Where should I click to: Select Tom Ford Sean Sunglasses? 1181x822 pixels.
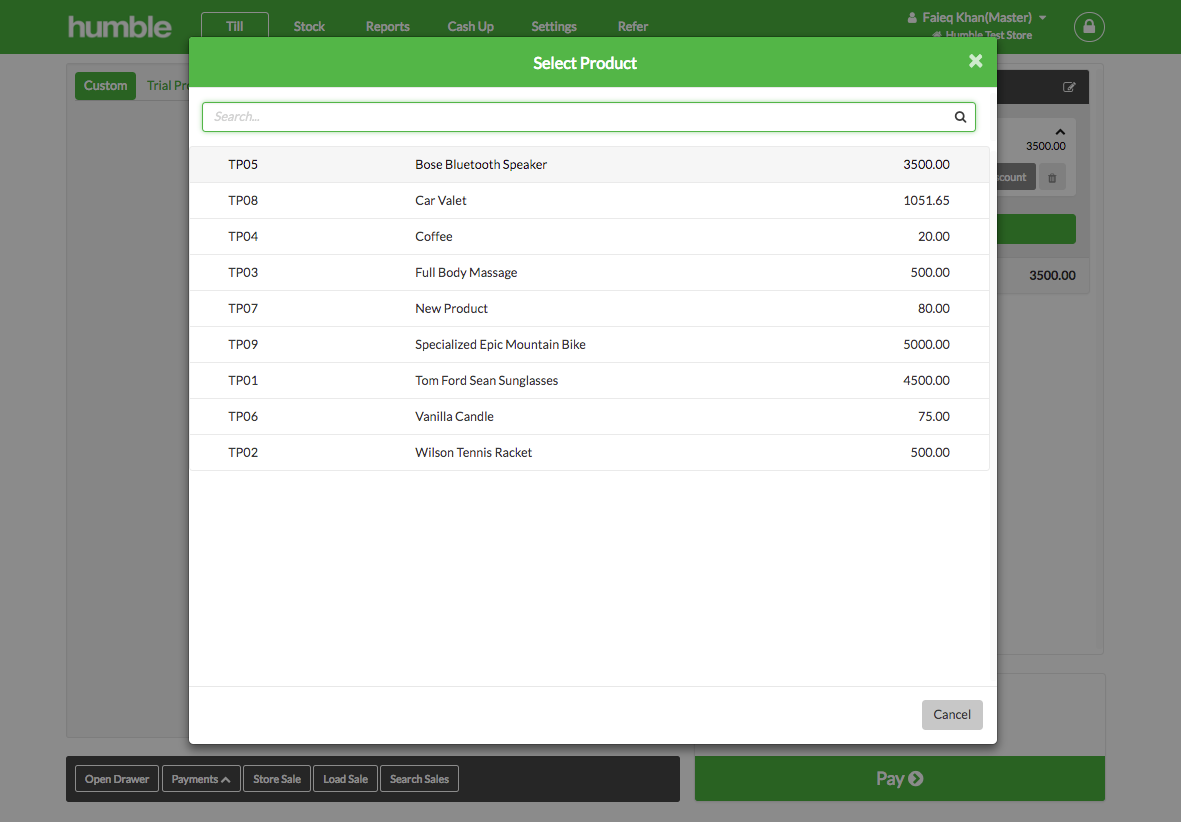coord(589,380)
